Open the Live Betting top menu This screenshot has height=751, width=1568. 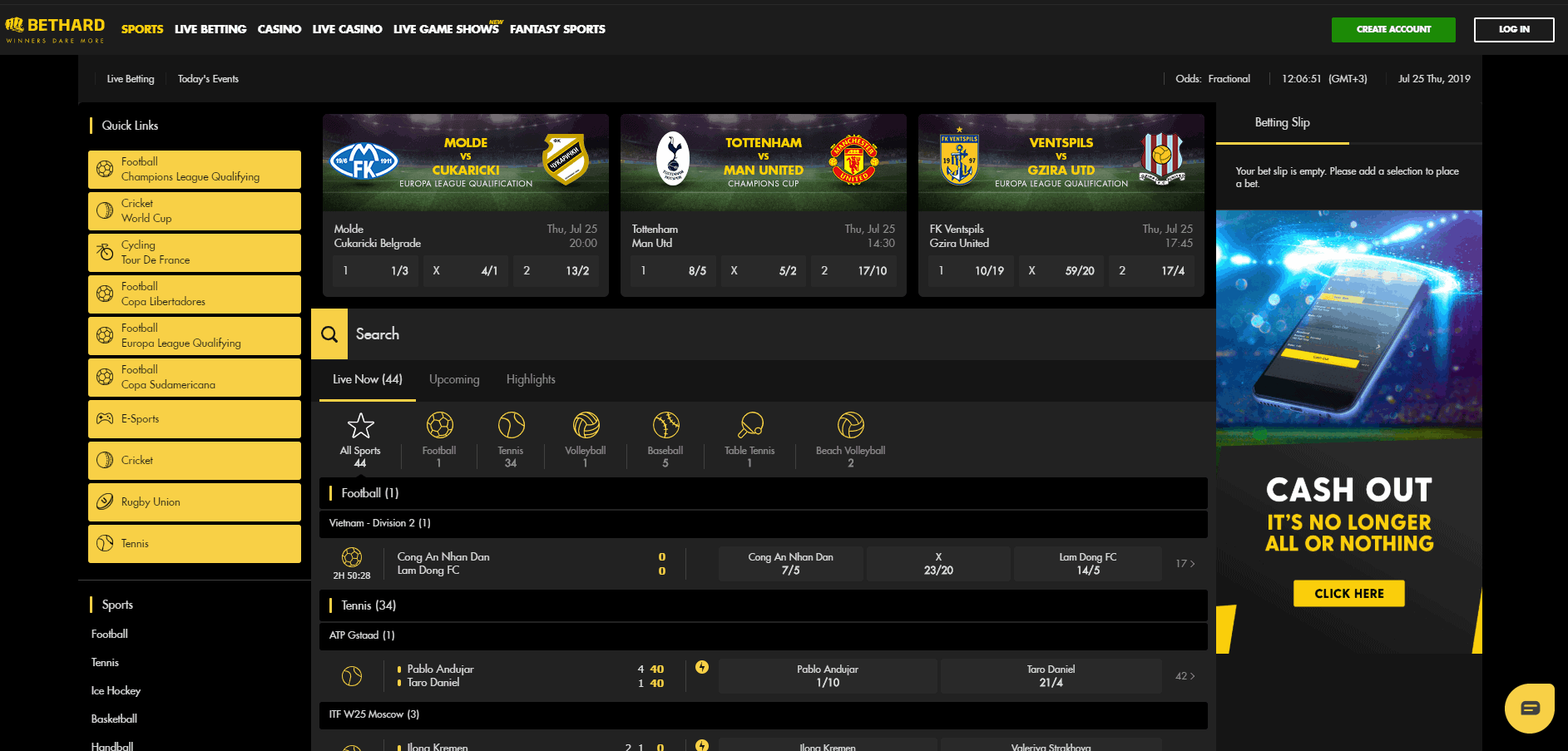(x=210, y=29)
